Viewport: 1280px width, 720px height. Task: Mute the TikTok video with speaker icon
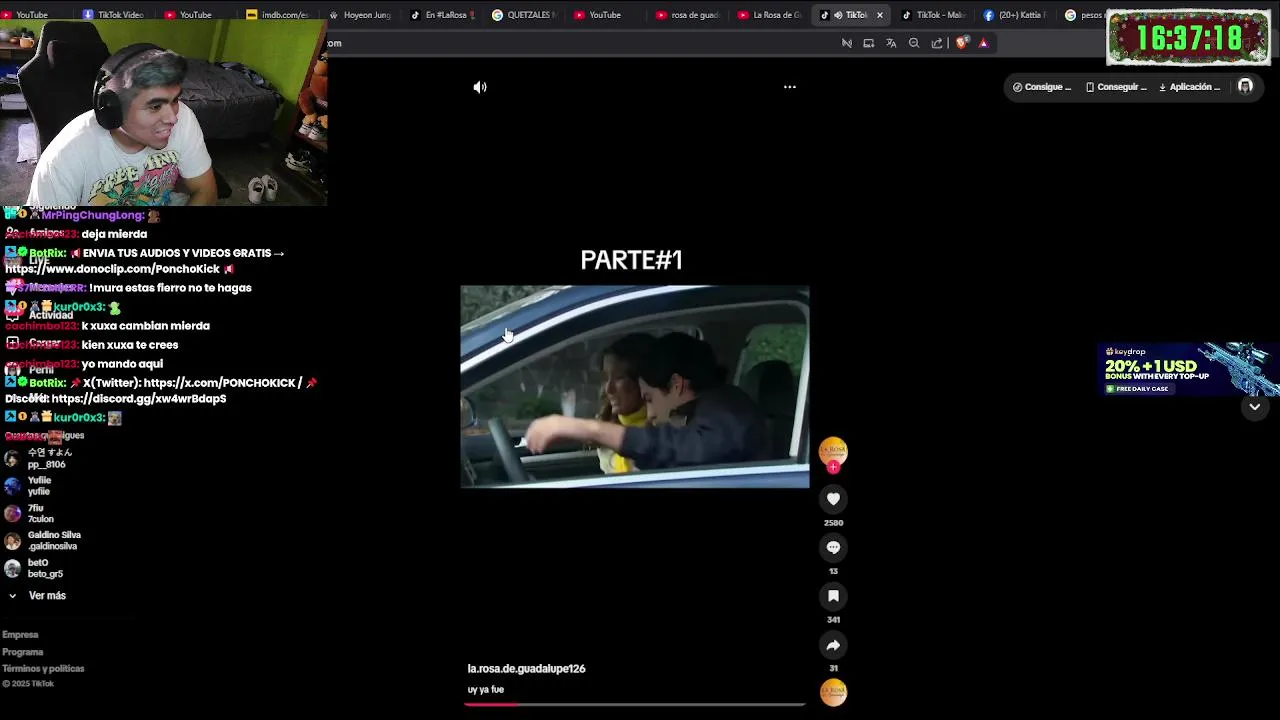[480, 87]
